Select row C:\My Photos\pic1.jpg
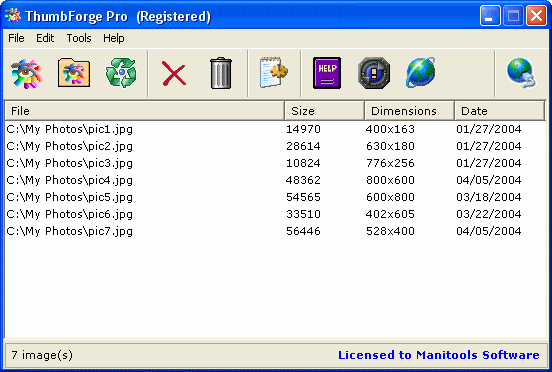The width and height of the screenshot is (552, 372). [x=275, y=129]
